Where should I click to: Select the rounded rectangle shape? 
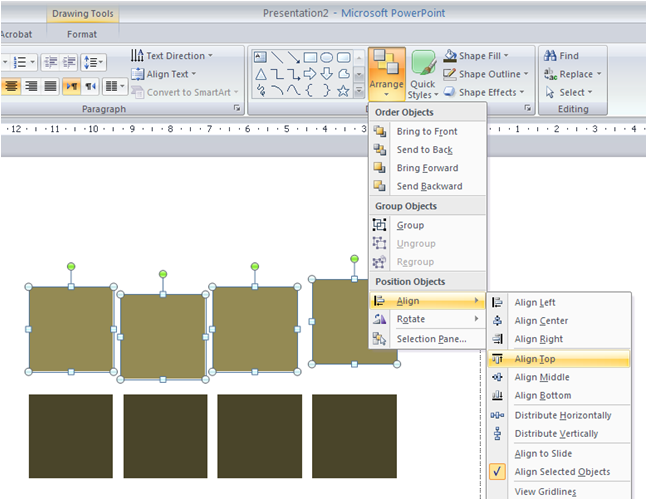[x=343, y=57]
